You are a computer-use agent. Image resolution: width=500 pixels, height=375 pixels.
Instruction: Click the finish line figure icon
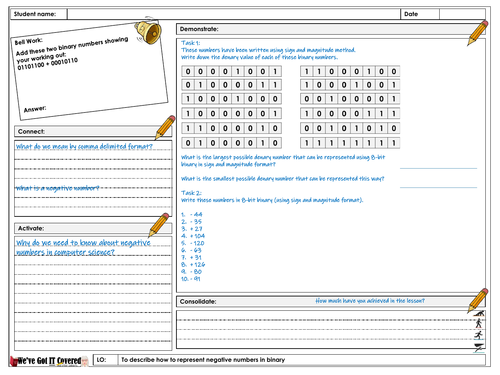coord(479,347)
